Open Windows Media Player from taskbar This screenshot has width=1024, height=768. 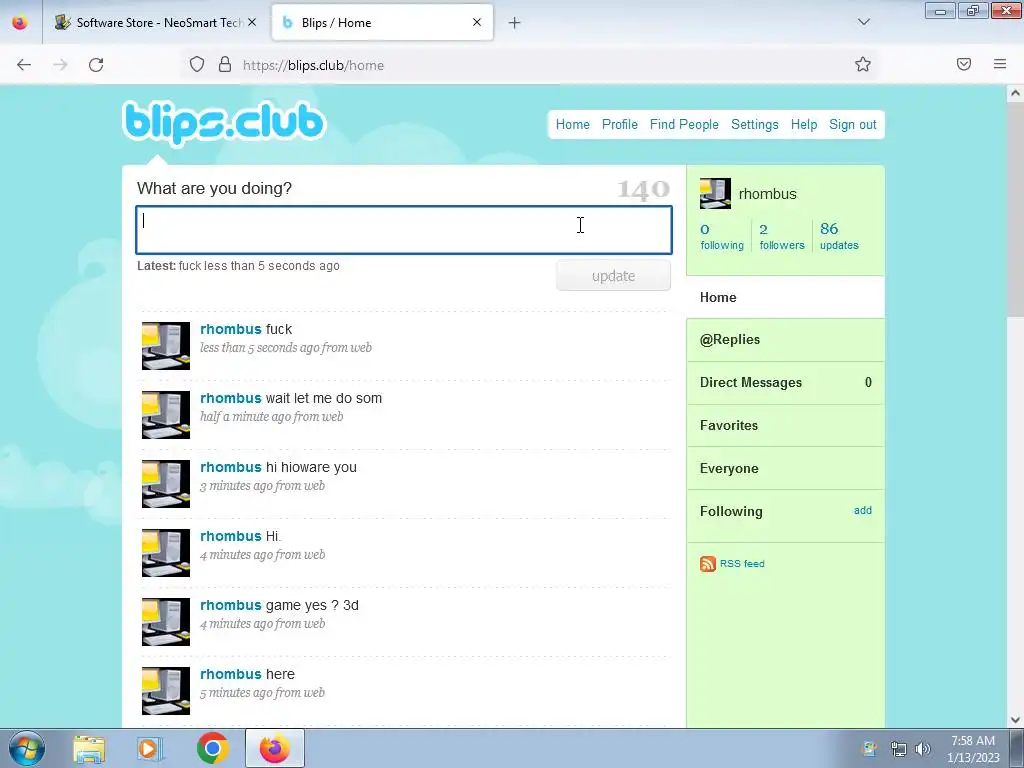(148, 749)
